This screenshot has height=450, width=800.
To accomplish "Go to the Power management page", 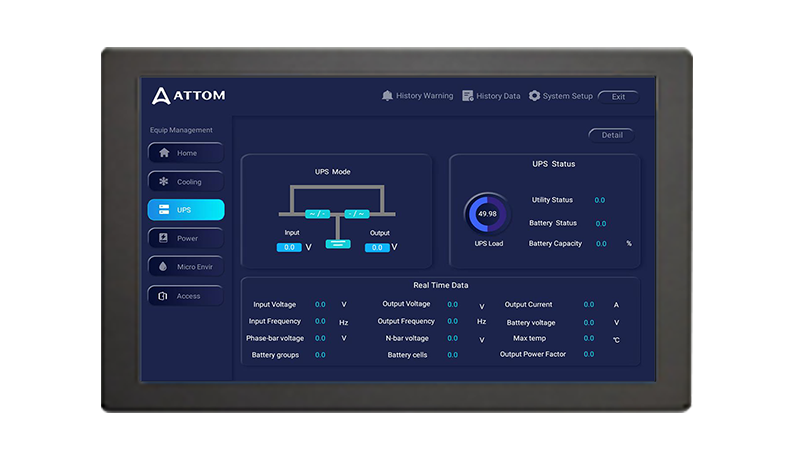I will (x=186, y=239).
